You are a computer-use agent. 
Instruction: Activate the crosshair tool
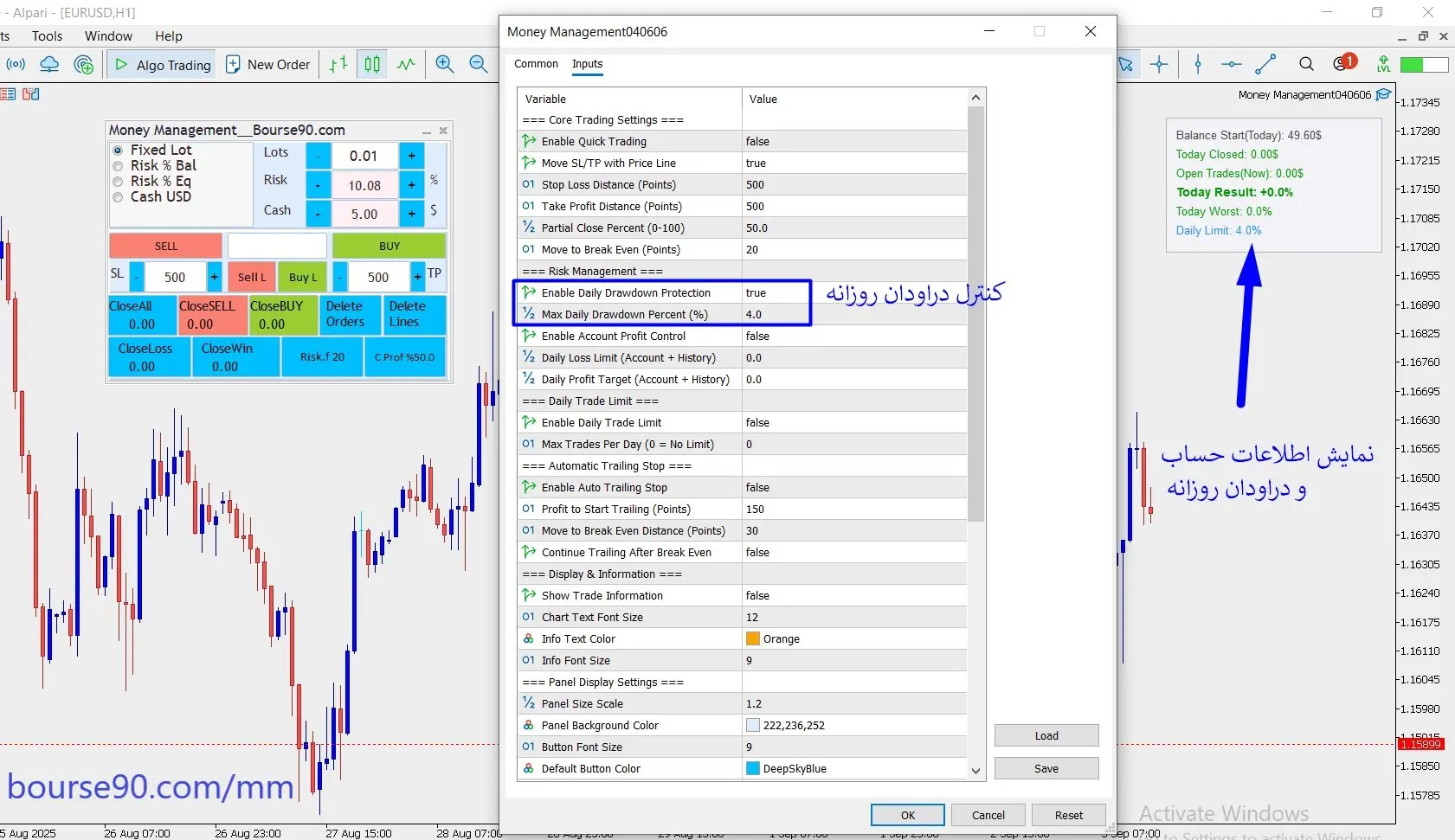(x=1159, y=64)
